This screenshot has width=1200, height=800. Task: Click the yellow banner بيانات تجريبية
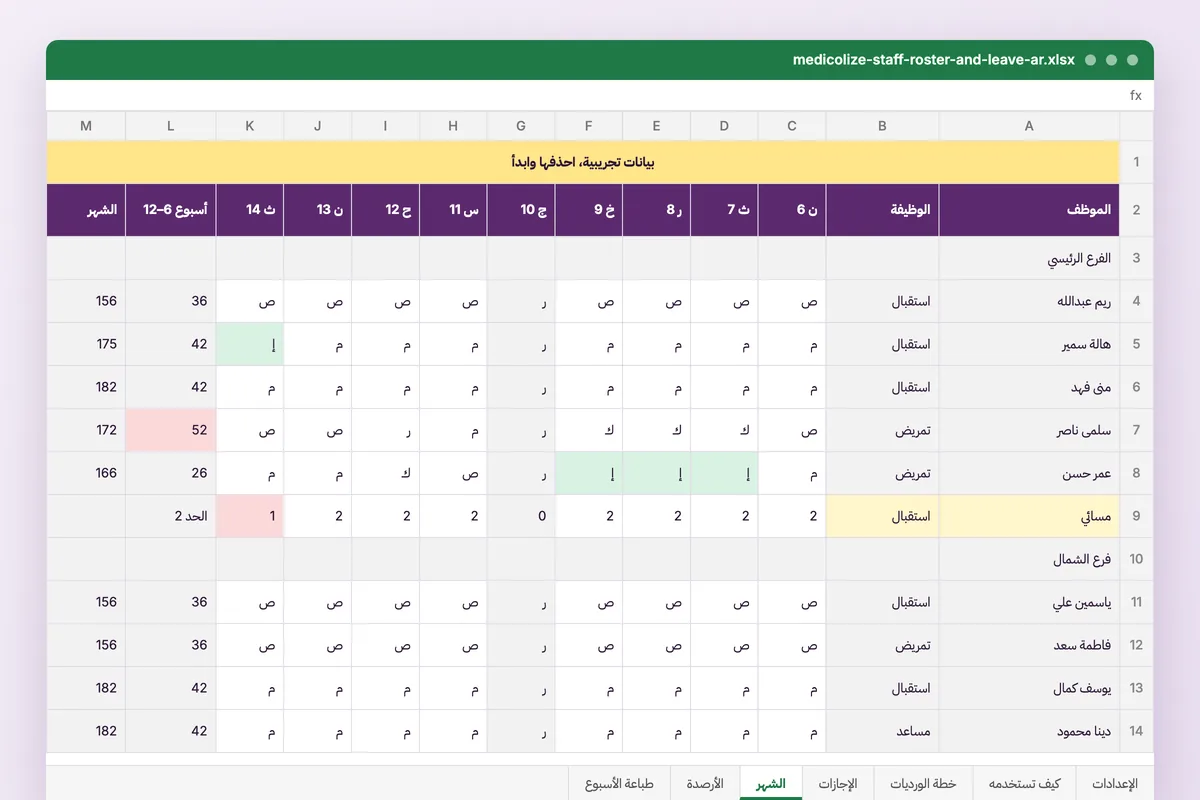(583, 162)
